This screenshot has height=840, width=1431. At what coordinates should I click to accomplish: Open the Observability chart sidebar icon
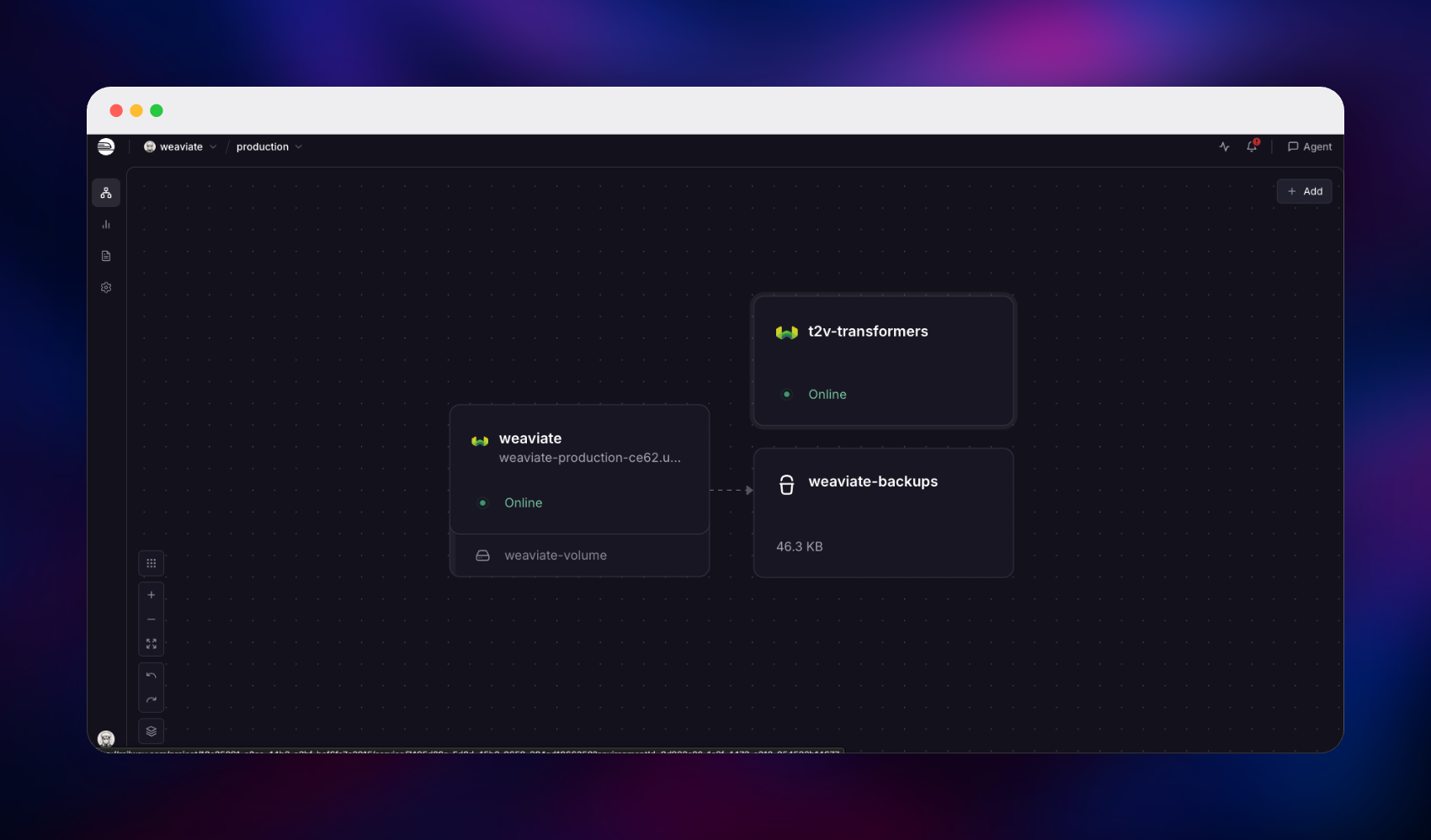106,225
